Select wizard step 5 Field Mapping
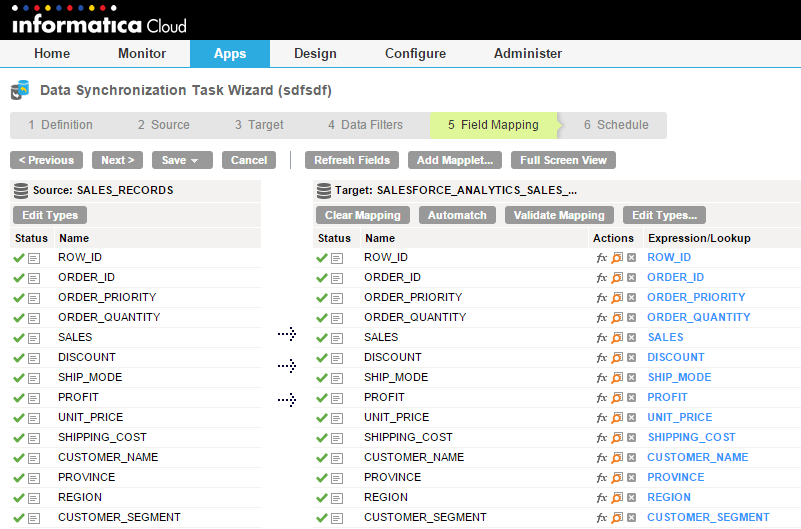Screen dimensions: 801x529 click(493, 125)
